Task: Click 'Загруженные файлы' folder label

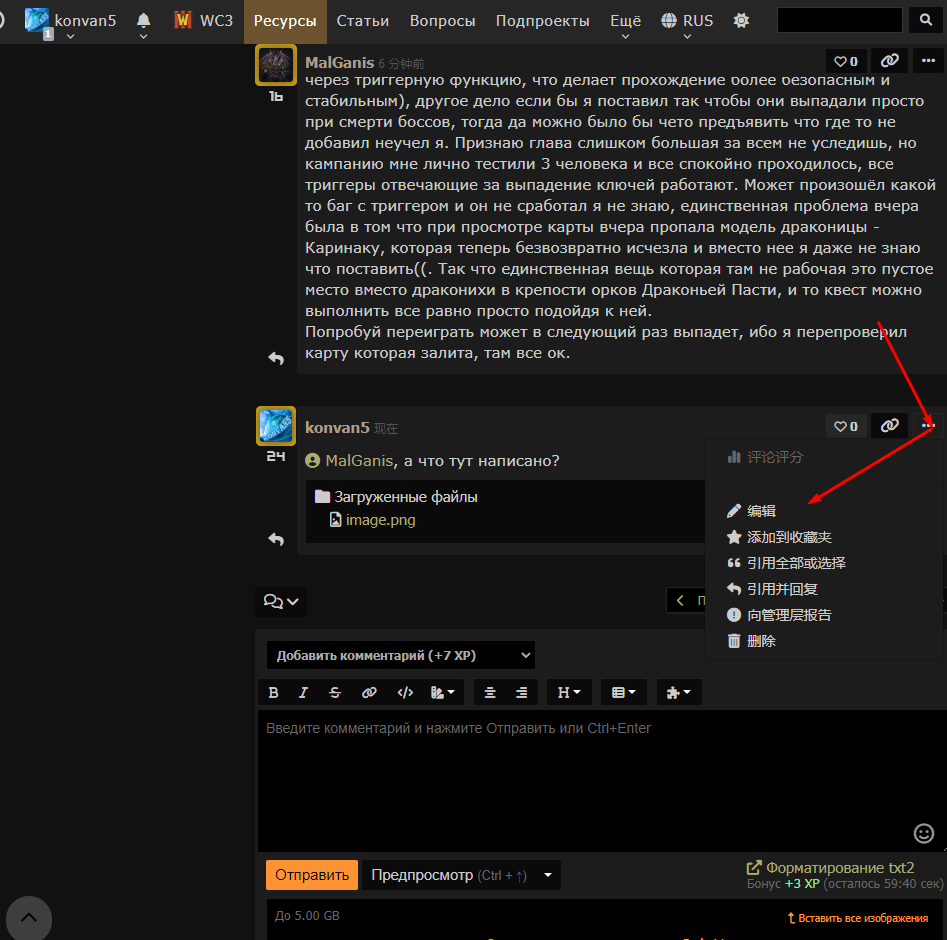Action: pyautogui.click(x=406, y=497)
